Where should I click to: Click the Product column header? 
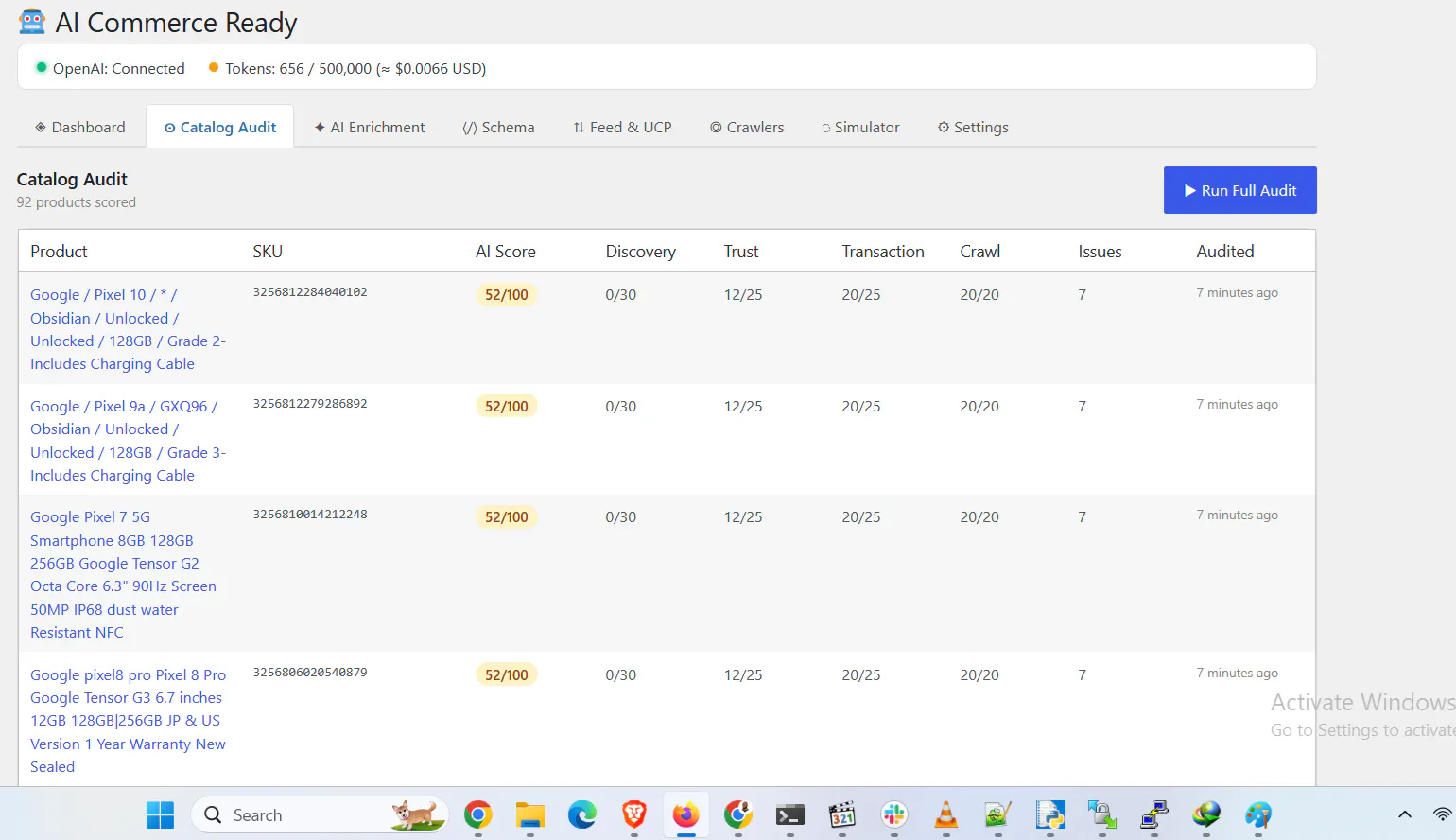coord(59,252)
